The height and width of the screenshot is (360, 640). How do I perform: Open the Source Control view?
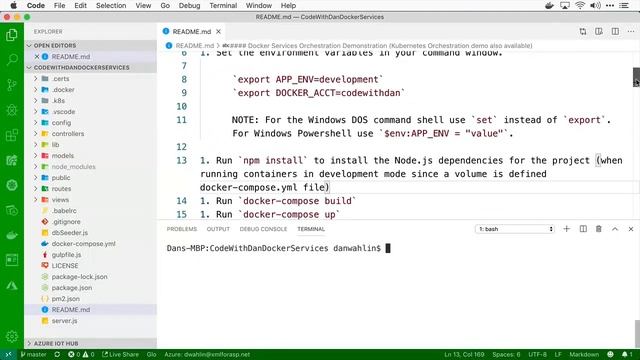click(12, 85)
